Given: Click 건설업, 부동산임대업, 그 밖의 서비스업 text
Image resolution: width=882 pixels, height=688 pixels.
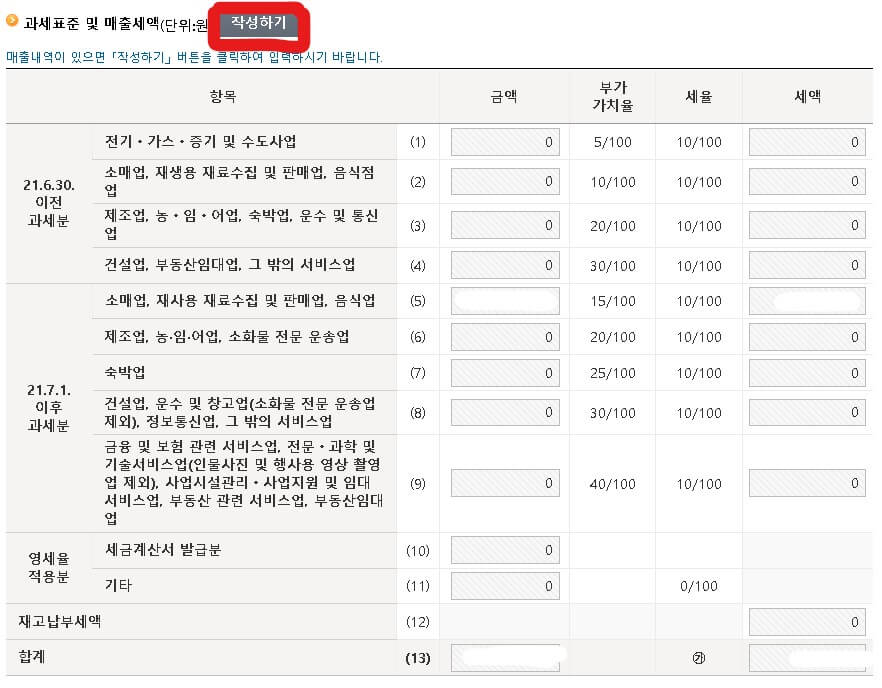Looking at the screenshot, I should [x=230, y=264].
